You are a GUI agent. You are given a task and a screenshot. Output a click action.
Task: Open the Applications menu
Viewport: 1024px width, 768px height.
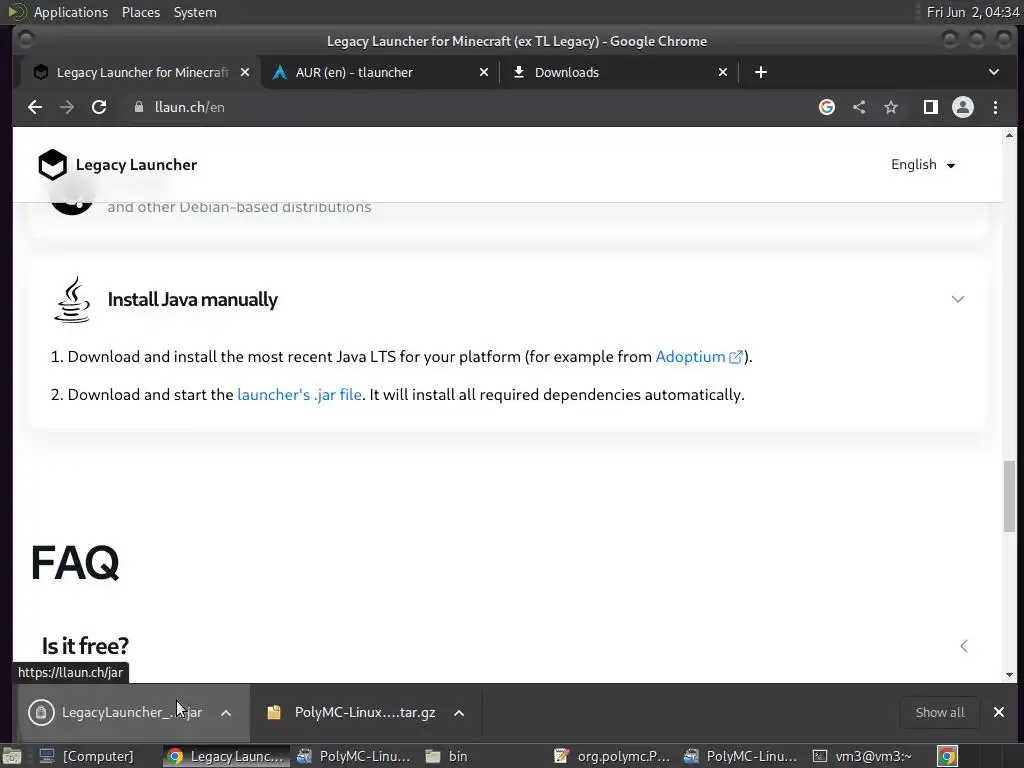point(71,12)
